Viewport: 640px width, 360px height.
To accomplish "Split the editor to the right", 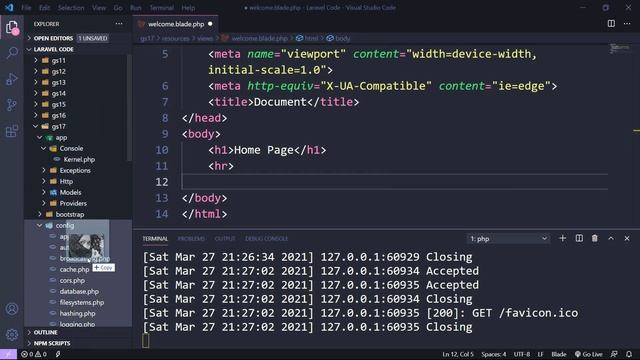I will click(611, 24).
